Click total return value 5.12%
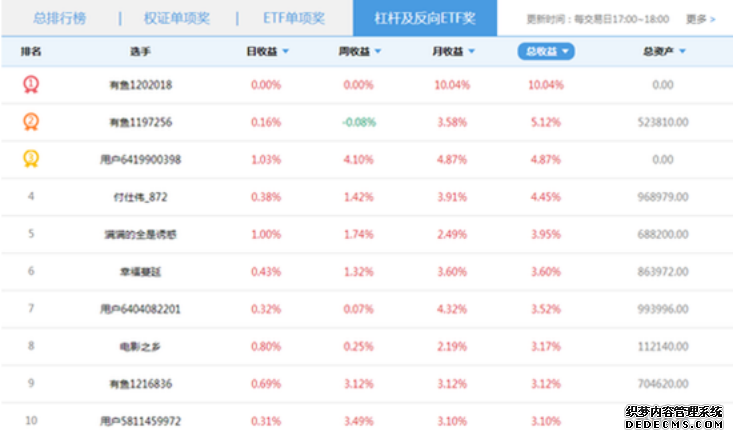 [546, 123]
